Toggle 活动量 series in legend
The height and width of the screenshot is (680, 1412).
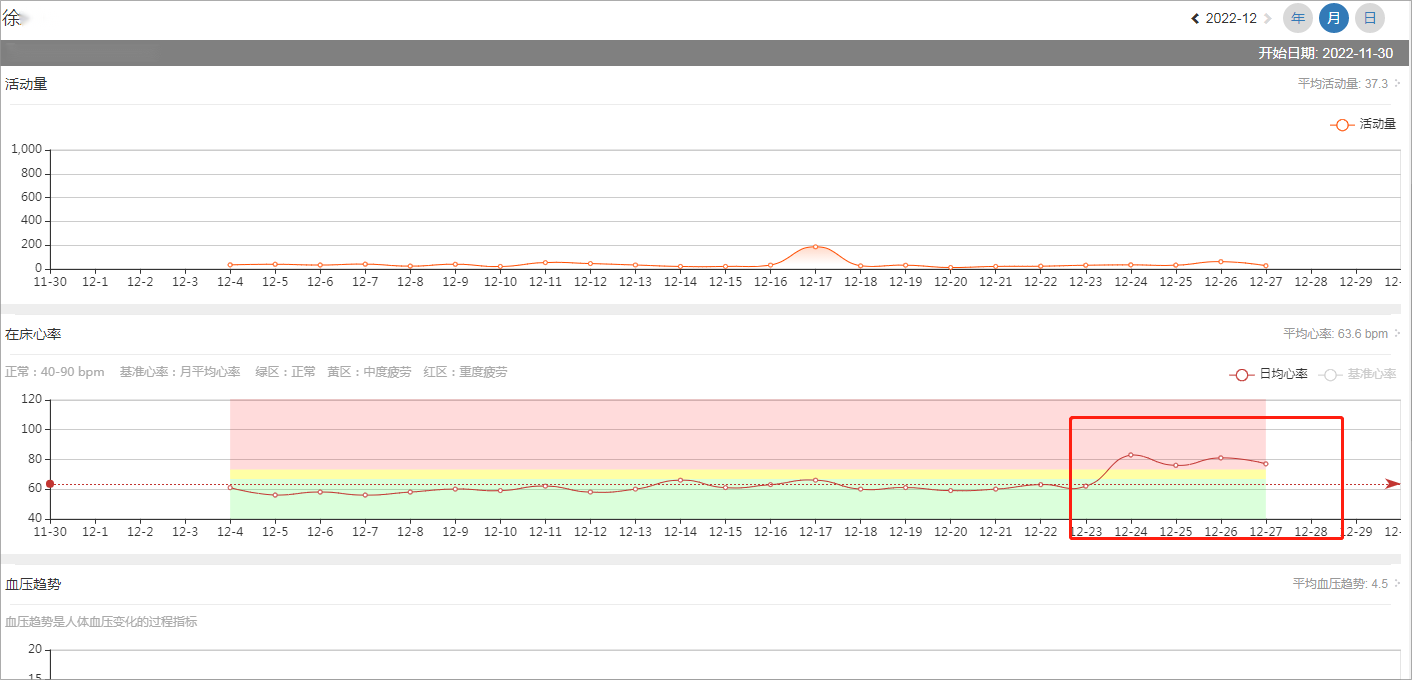(x=1363, y=124)
